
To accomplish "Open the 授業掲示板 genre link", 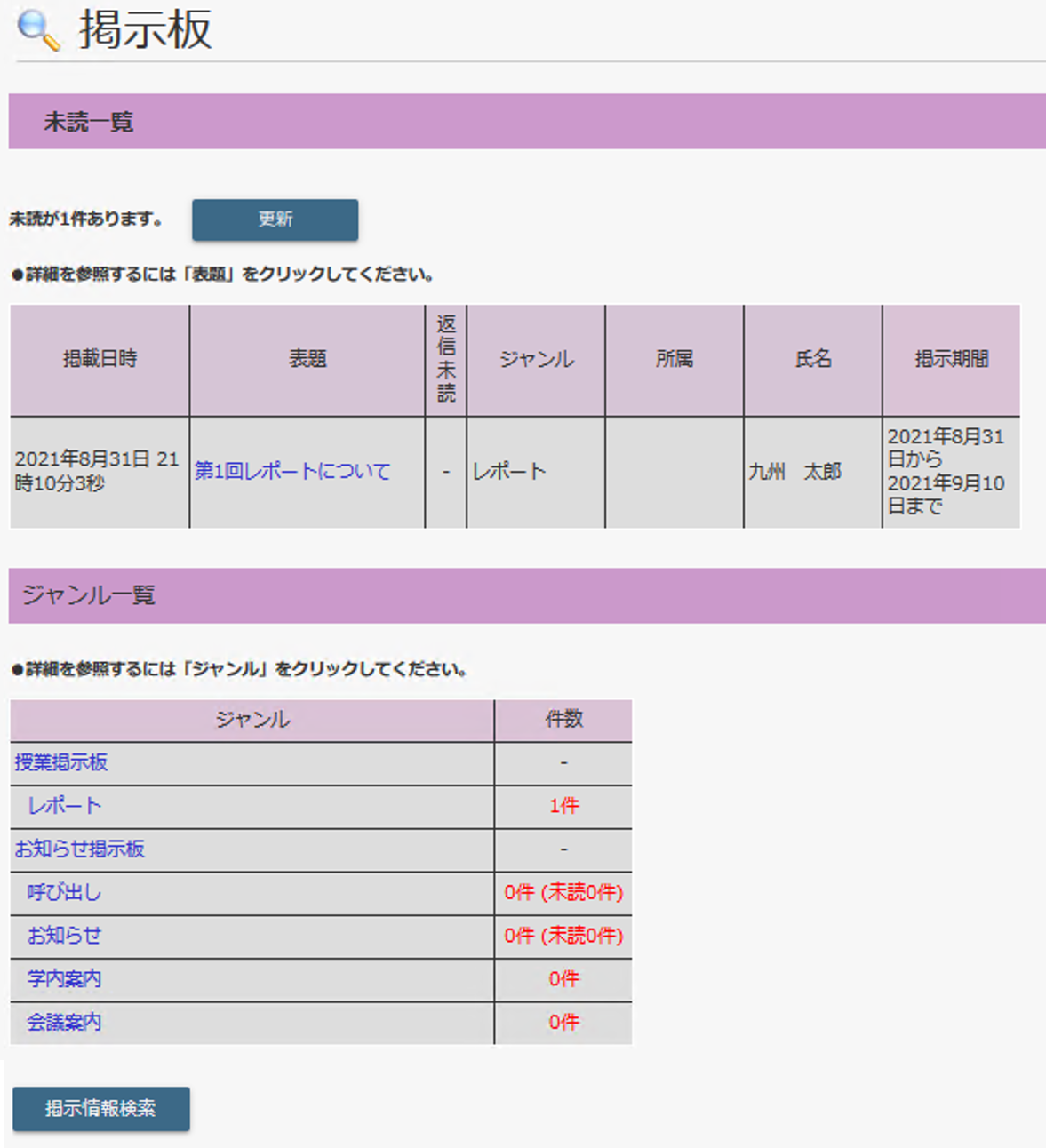I will [61, 762].
